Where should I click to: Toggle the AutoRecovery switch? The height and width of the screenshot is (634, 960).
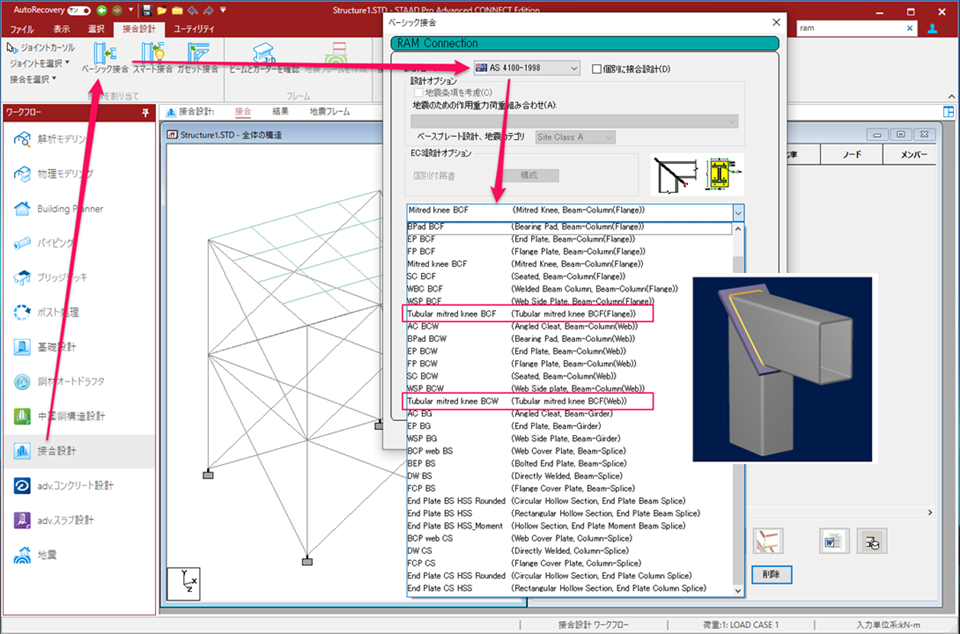point(79,10)
